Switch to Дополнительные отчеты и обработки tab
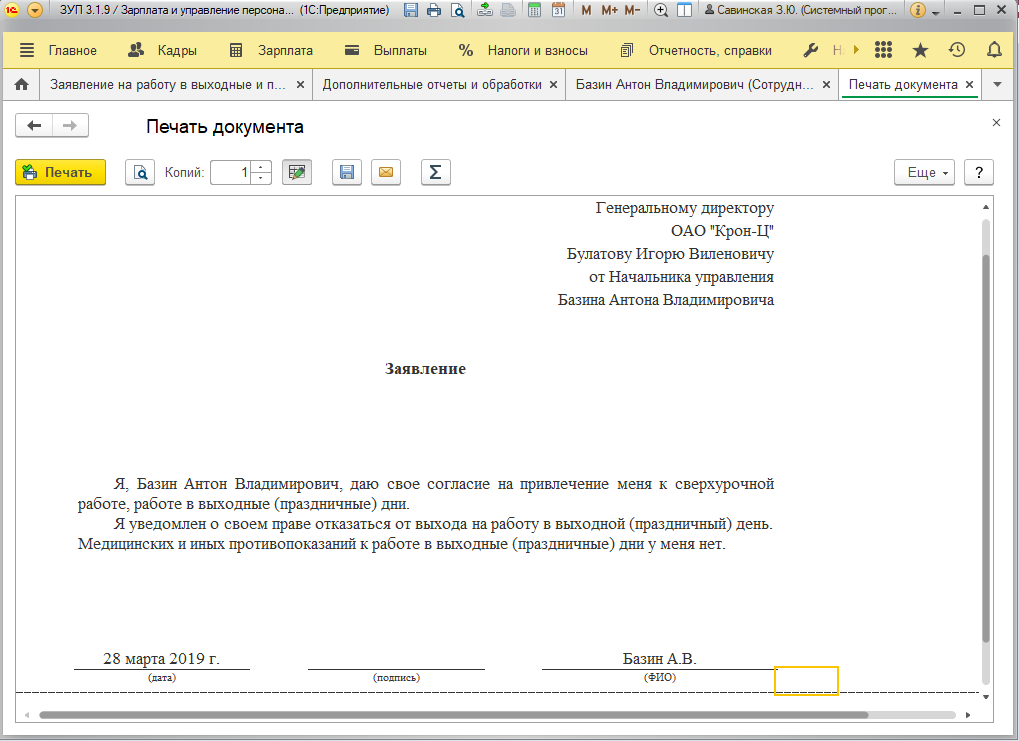Screen dimensions: 1019x741 [x=432, y=84]
